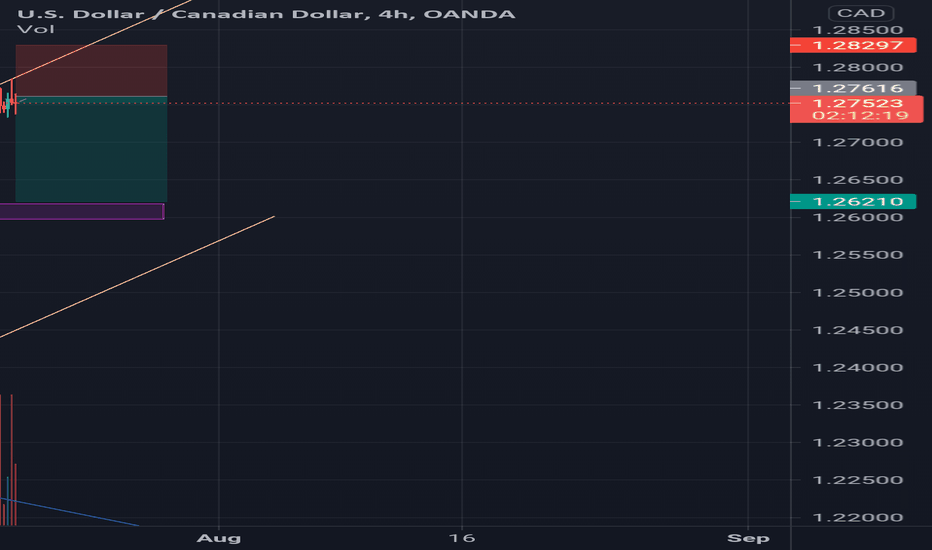932x550 pixels.
Task: Click the 1.27523 current price label
Action: 857,103
